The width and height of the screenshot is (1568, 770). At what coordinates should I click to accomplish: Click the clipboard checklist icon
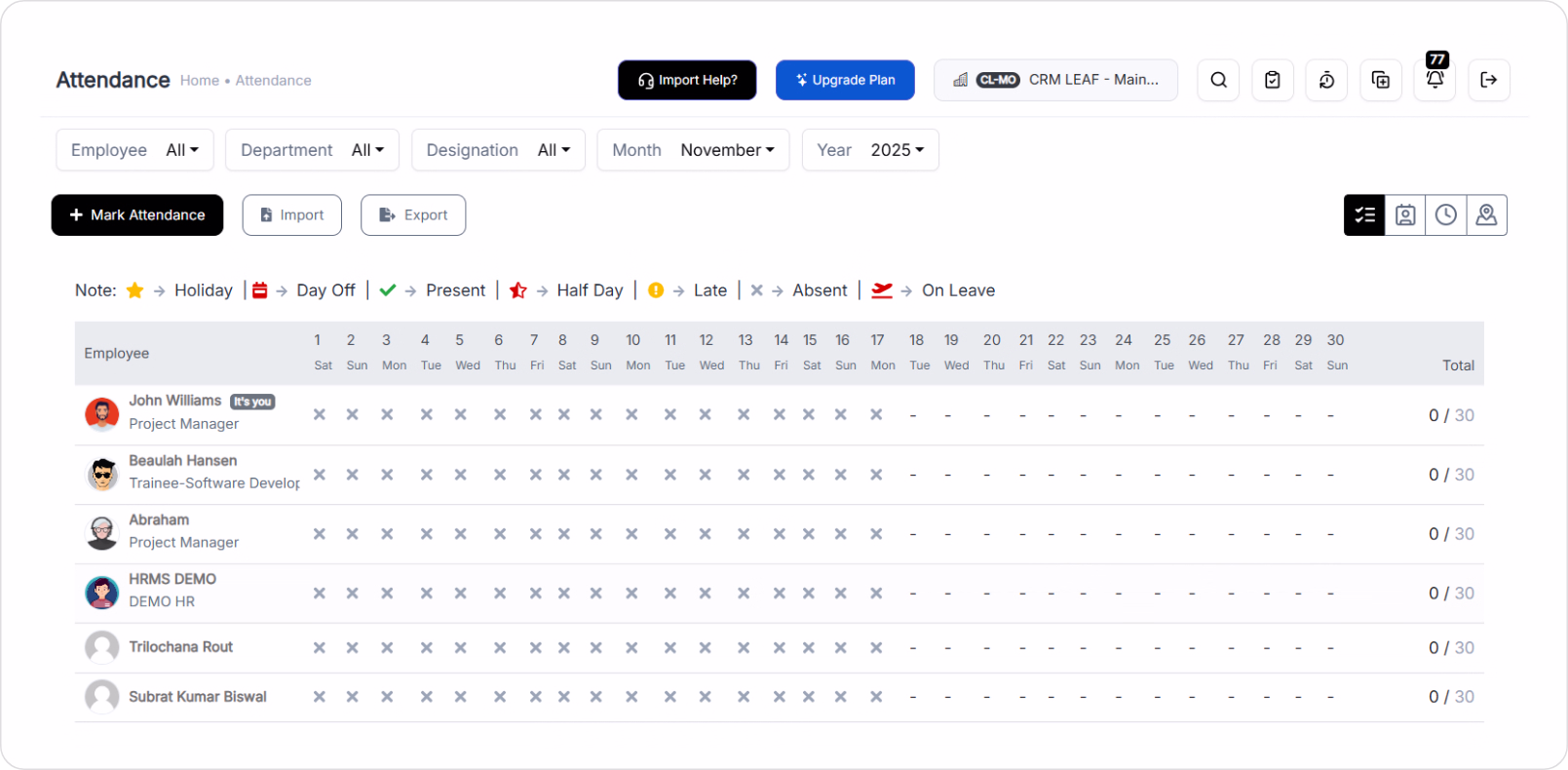tap(1272, 80)
